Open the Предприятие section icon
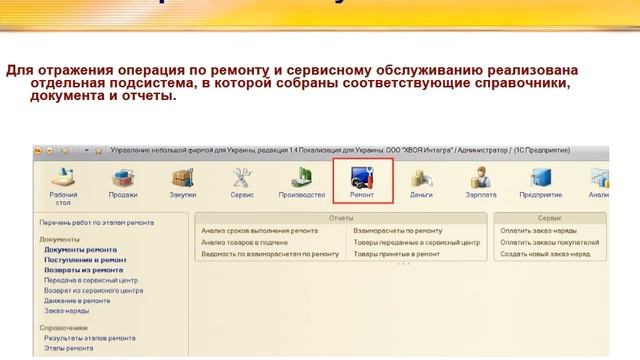The width and height of the screenshot is (640, 360). [540, 183]
